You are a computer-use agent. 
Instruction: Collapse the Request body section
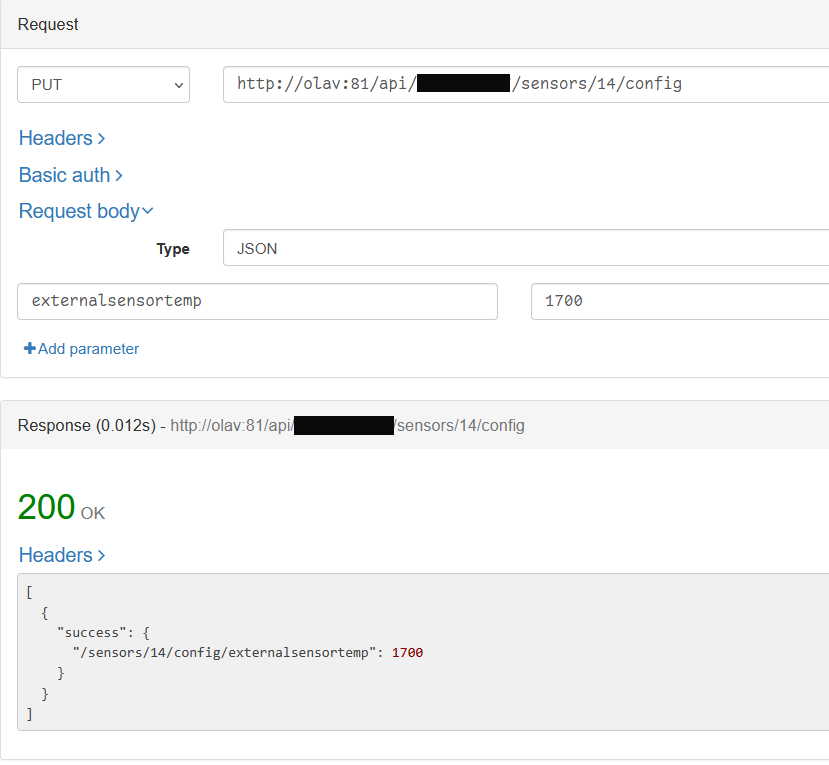pos(86,211)
